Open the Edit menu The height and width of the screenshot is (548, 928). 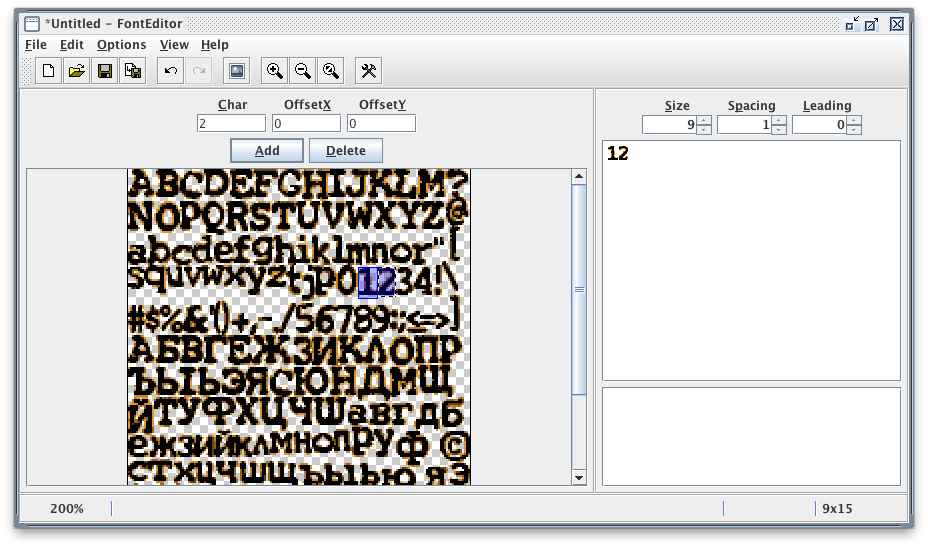[72, 45]
